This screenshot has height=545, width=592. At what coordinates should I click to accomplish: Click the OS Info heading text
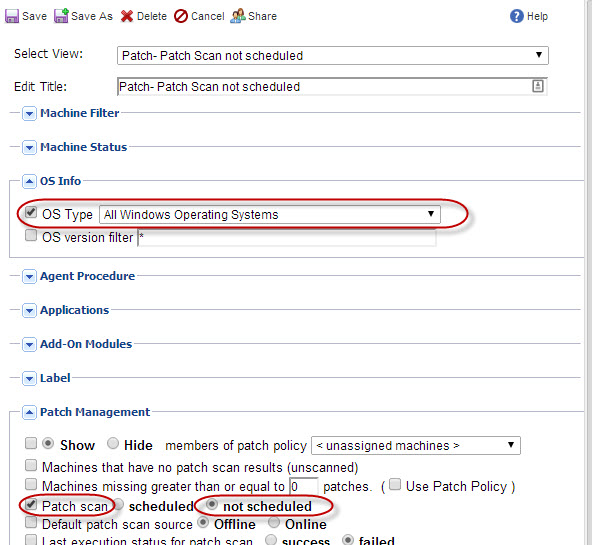60,181
